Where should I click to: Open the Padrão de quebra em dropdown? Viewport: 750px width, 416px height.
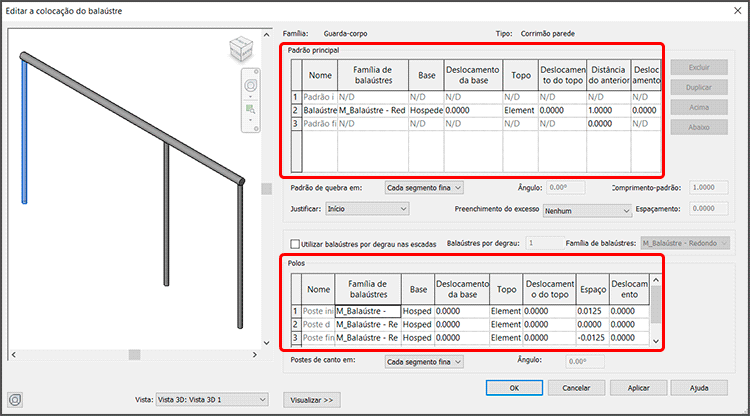click(x=424, y=187)
